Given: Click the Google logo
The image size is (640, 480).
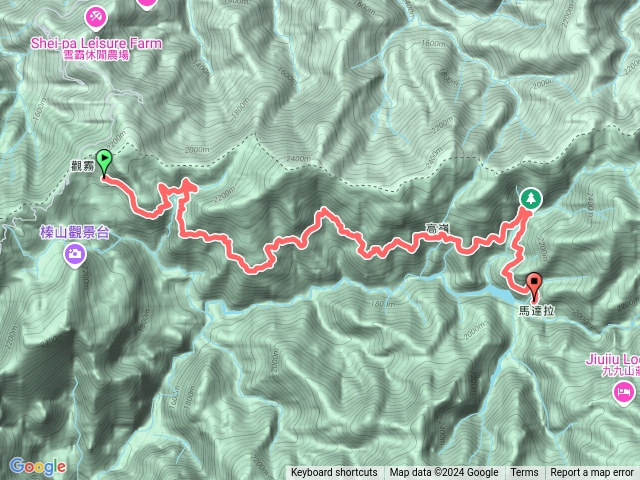Looking at the screenshot, I should pyautogui.click(x=38, y=467).
